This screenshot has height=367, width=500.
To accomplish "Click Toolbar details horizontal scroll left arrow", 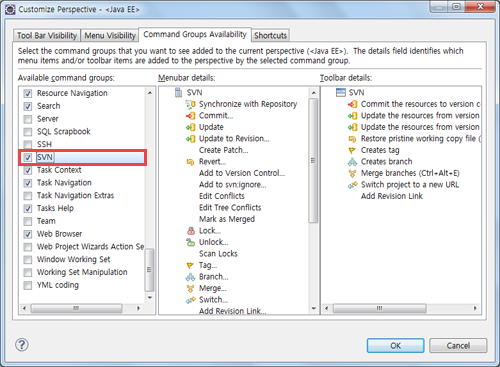I will 326,308.
